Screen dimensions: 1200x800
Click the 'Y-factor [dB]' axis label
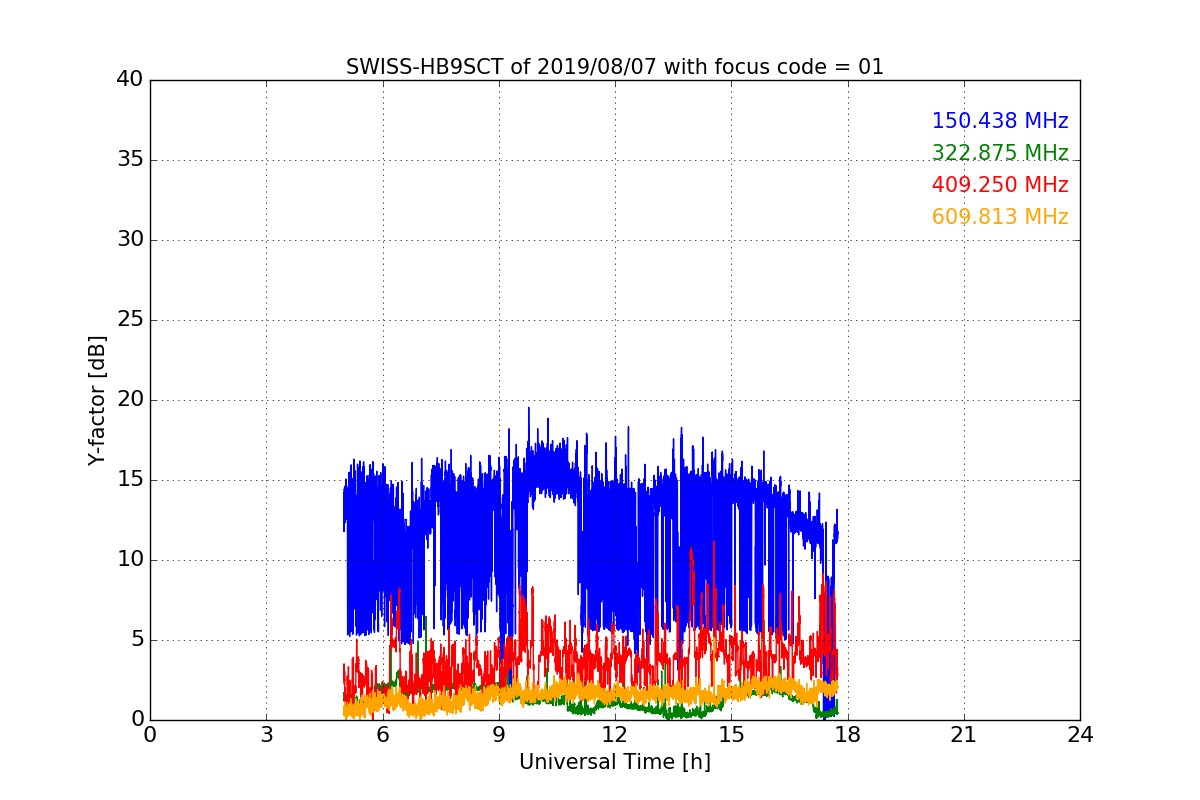97,400
